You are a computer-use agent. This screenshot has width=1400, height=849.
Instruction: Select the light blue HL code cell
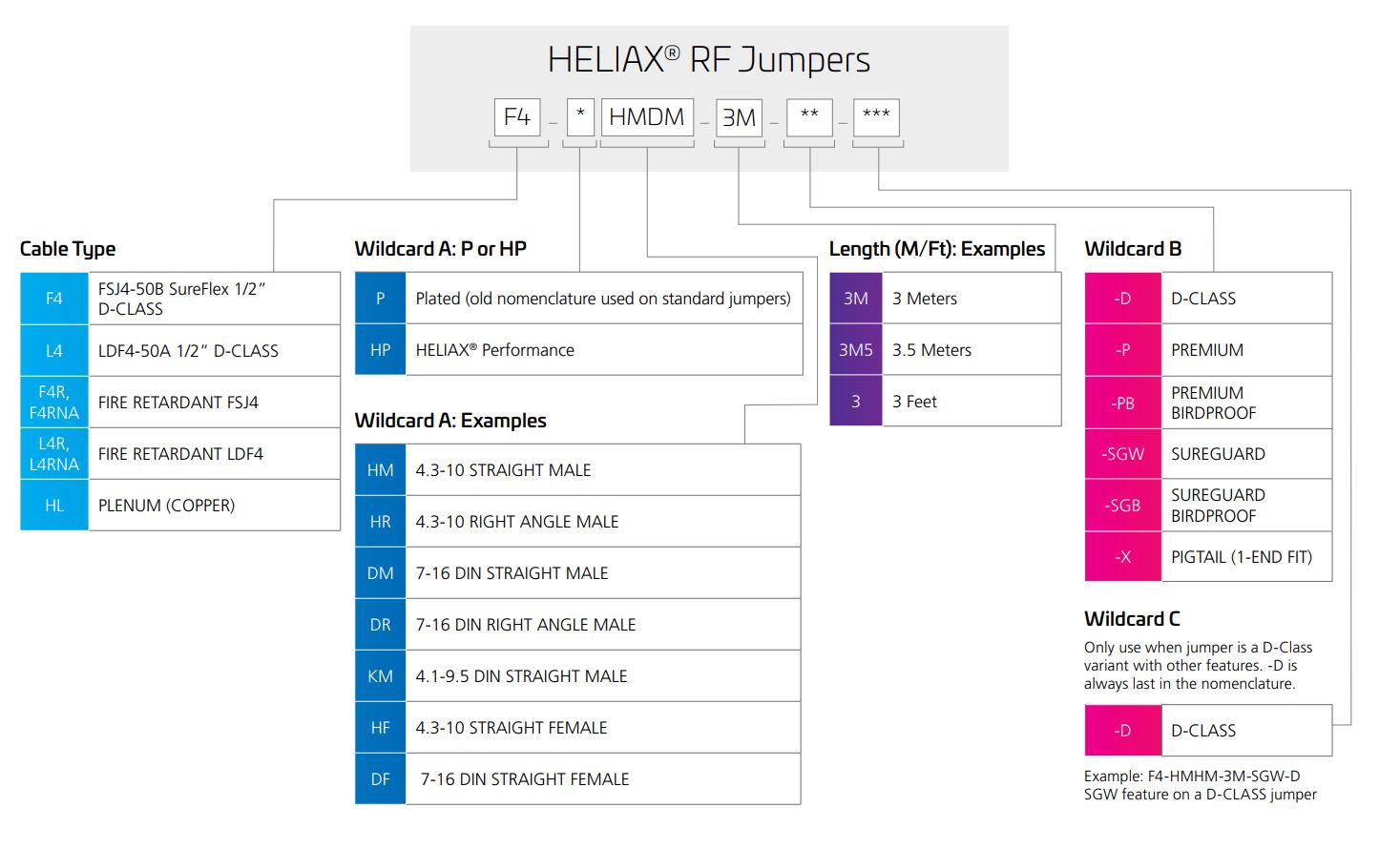coord(54,506)
